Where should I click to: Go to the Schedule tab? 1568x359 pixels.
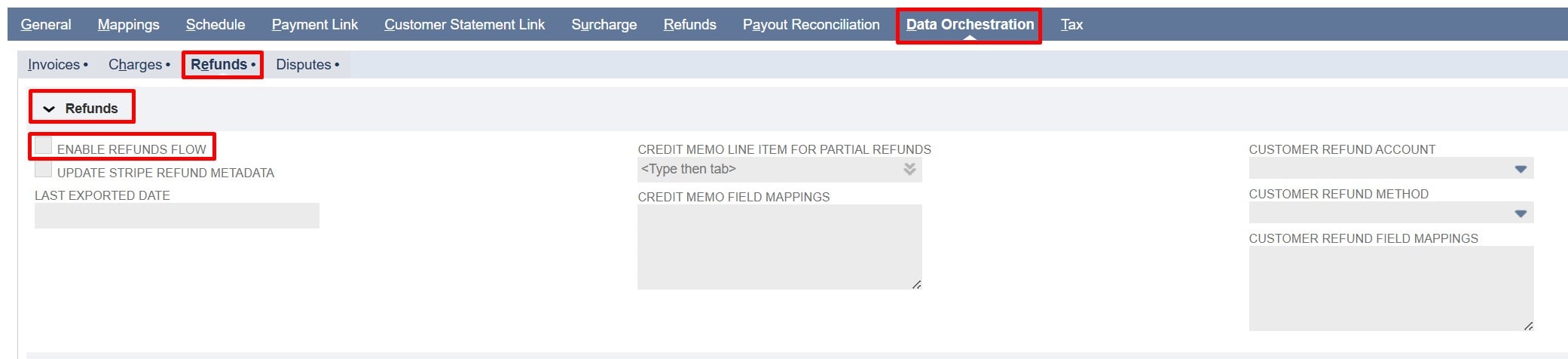click(215, 25)
